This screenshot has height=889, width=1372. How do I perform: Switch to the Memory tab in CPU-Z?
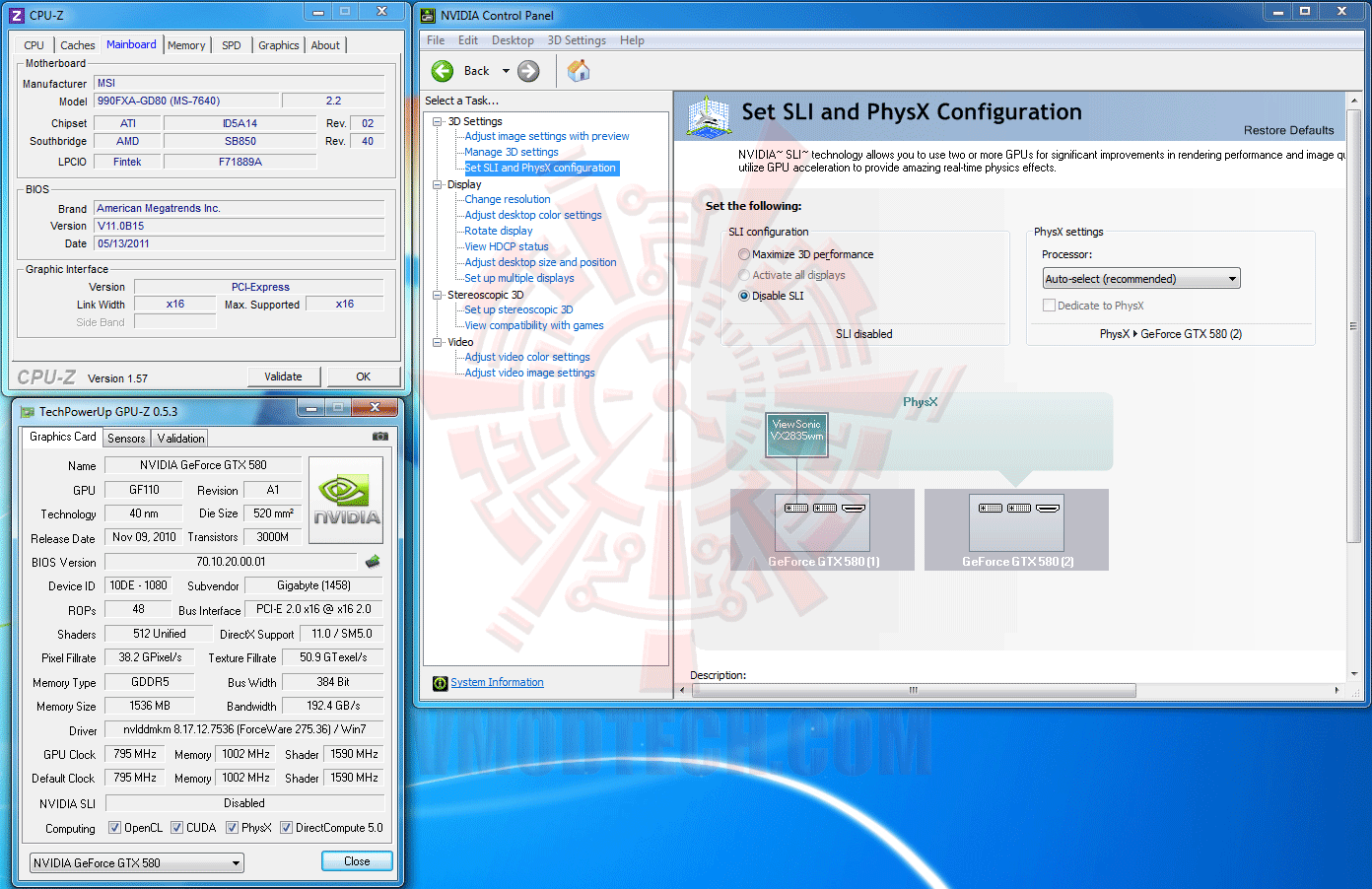click(x=186, y=45)
